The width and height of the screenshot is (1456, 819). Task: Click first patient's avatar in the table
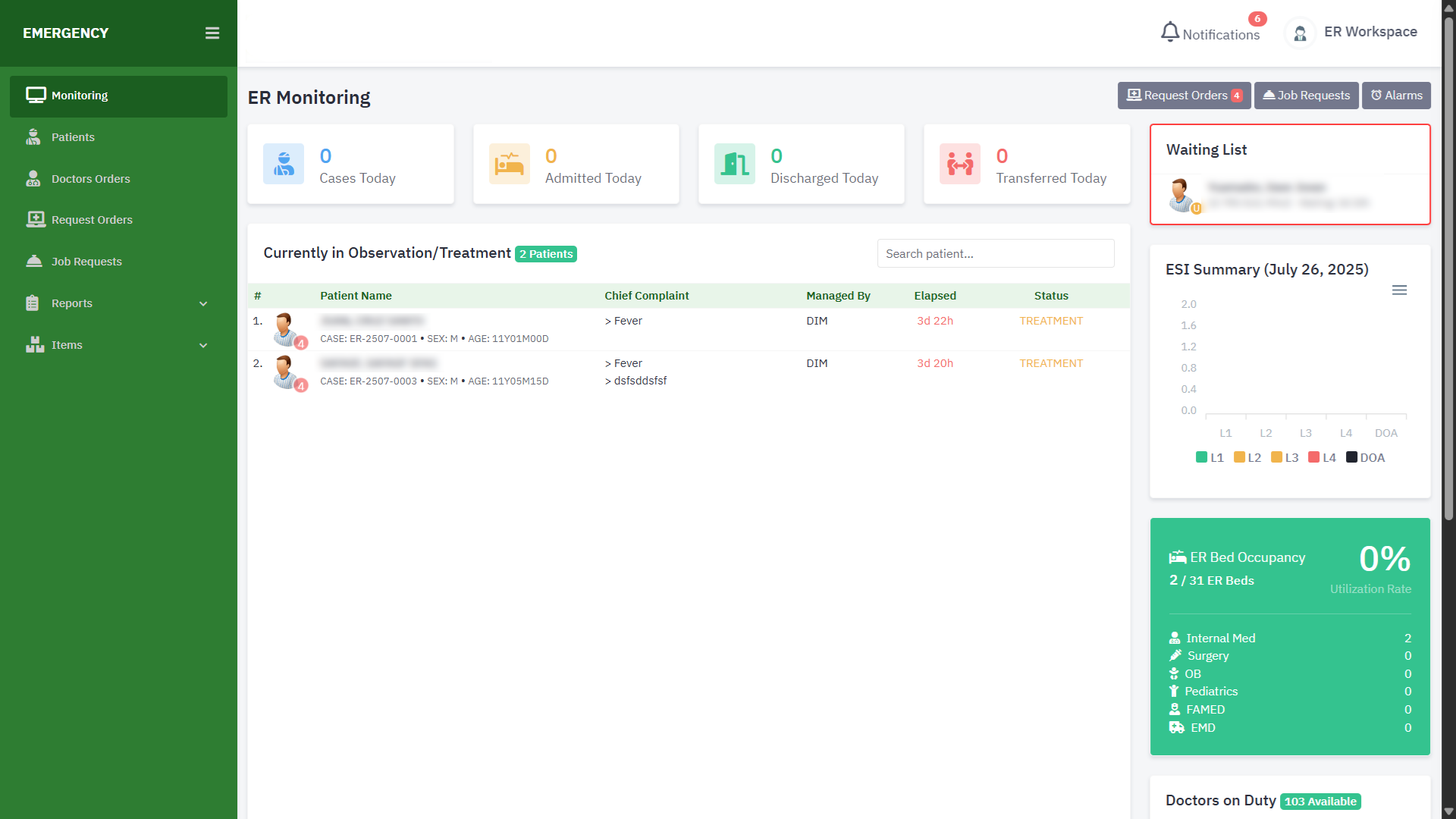[285, 328]
